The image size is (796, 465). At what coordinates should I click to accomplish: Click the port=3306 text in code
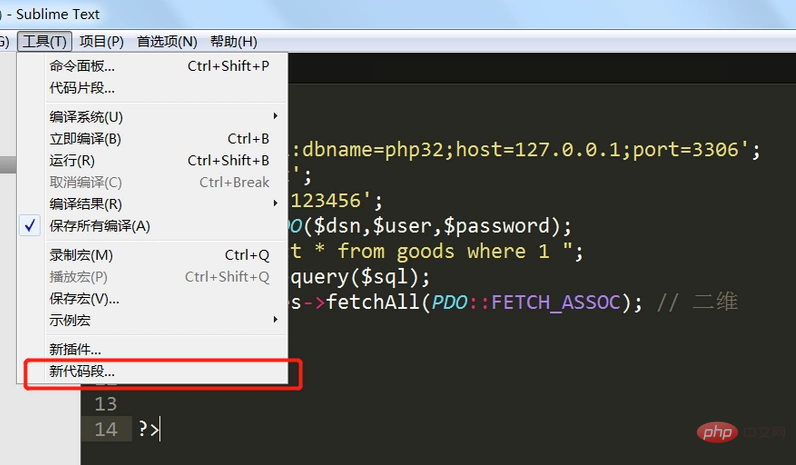click(685, 150)
